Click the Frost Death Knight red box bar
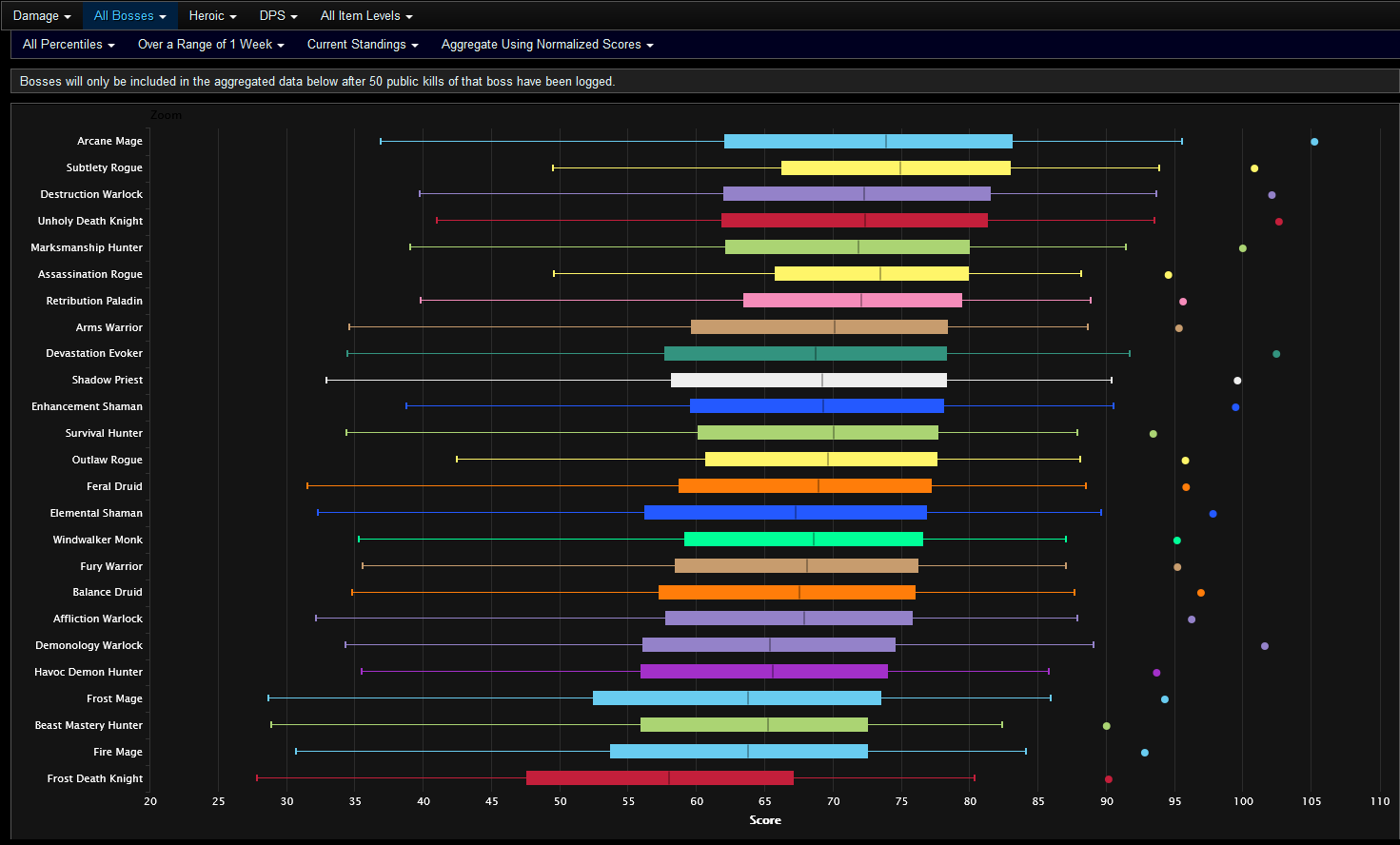Image resolution: width=1400 pixels, height=845 pixels. tap(660, 778)
